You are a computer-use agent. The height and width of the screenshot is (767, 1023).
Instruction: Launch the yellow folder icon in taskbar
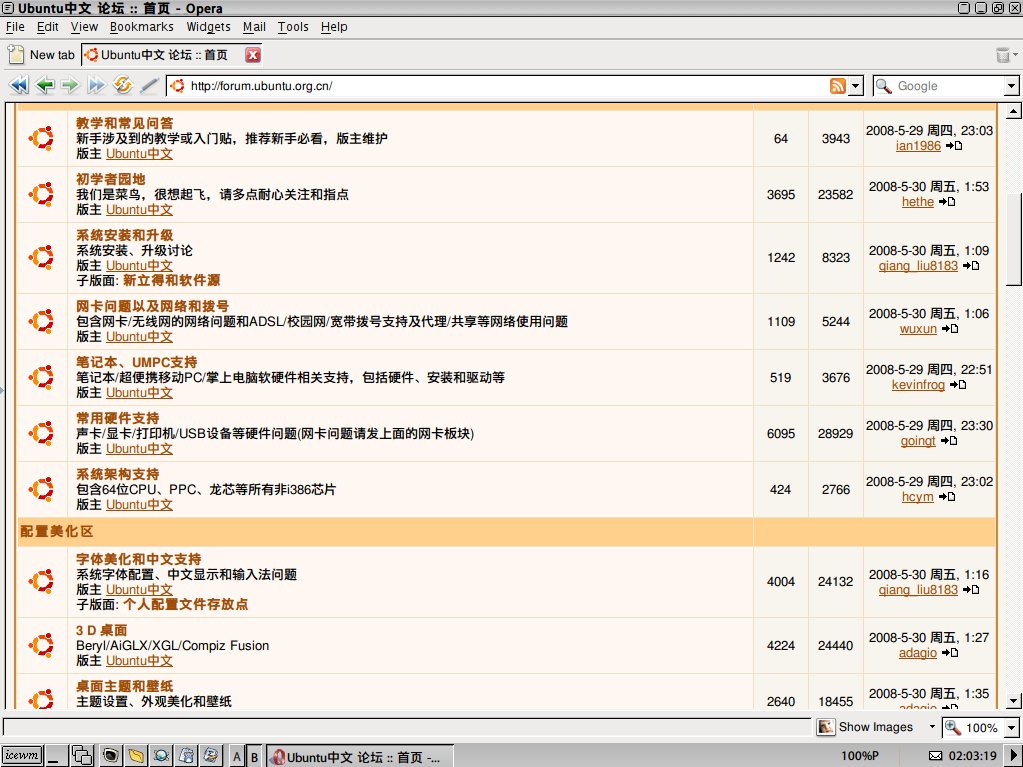click(x=136, y=756)
